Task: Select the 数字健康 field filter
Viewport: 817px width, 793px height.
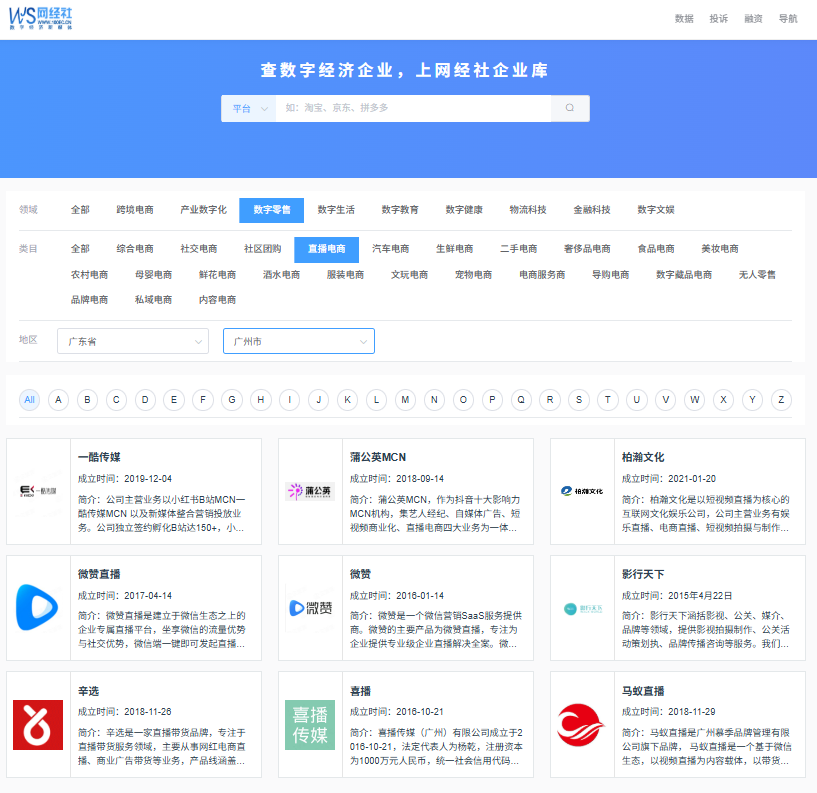Action: [464, 210]
